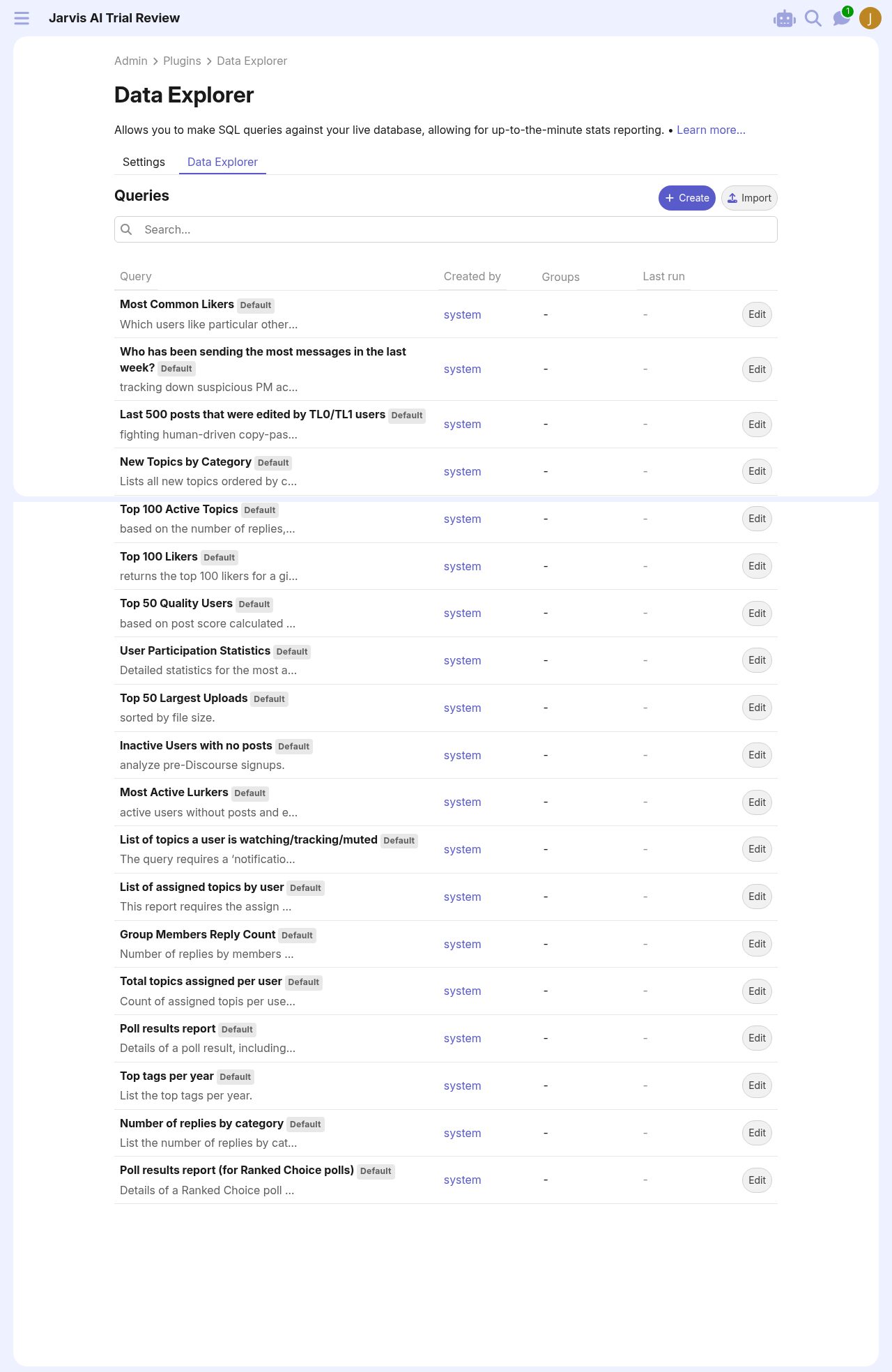The width and height of the screenshot is (892, 1372).
Task: Open the user avatar J menu
Action: point(870,18)
